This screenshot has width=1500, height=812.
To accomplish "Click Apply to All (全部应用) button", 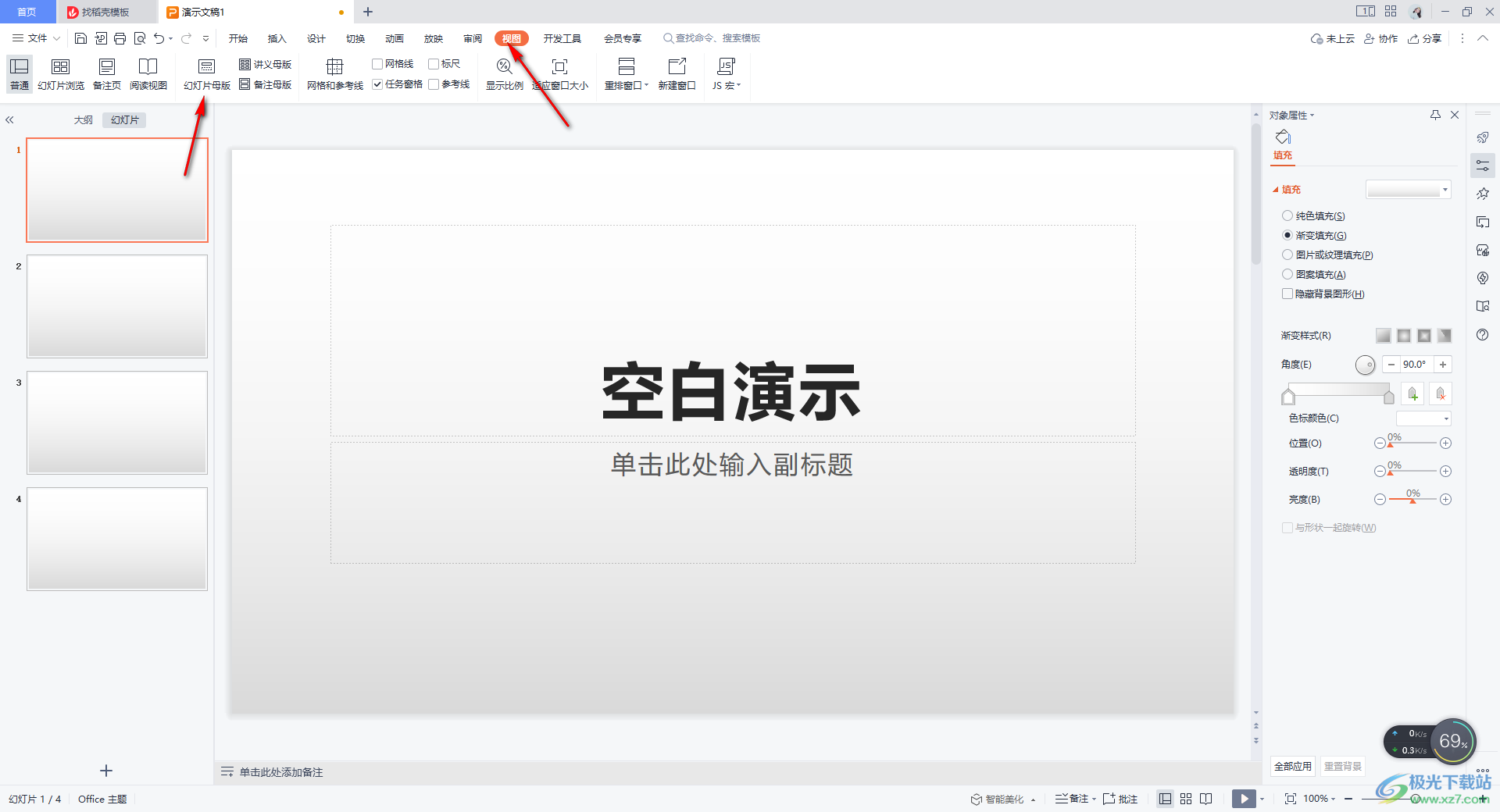I will tap(1293, 766).
